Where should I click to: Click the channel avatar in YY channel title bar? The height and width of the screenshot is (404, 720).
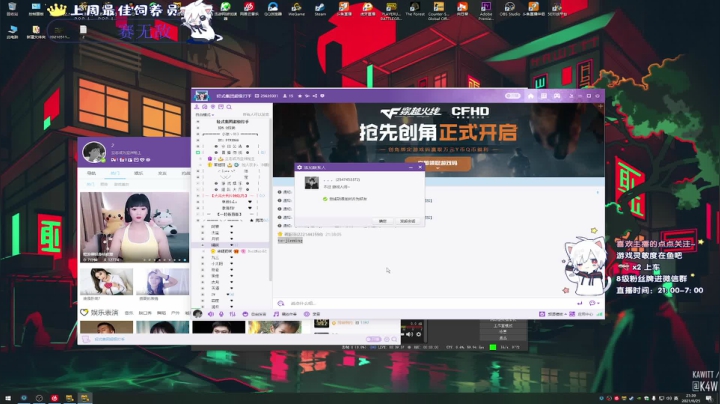[202, 96]
